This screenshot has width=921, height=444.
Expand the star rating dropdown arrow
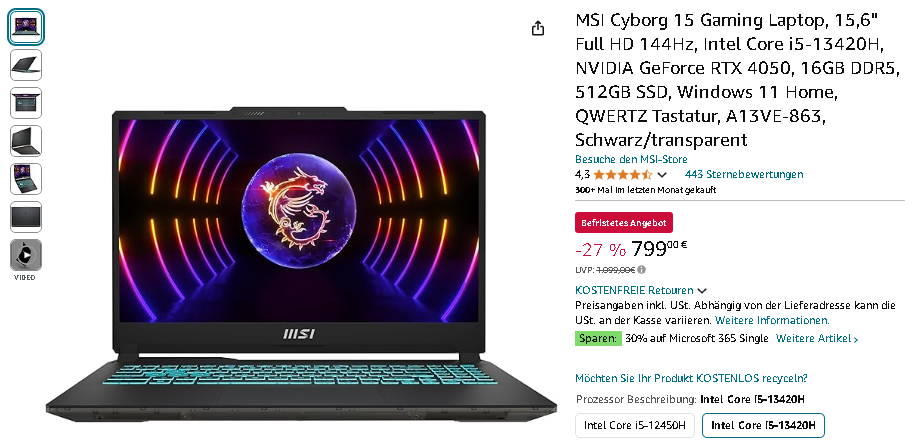coord(662,174)
